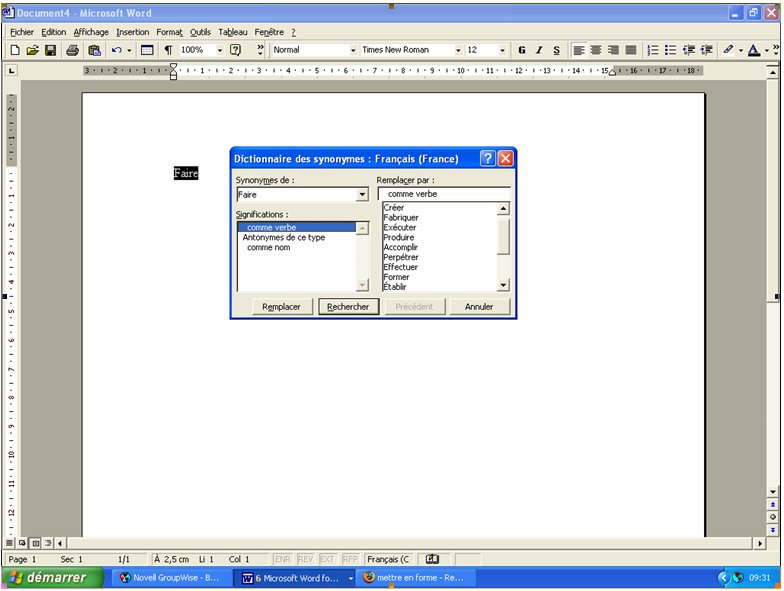784x591 pixels.
Task: Click the New blank document icon
Action: (x=15, y=50)
